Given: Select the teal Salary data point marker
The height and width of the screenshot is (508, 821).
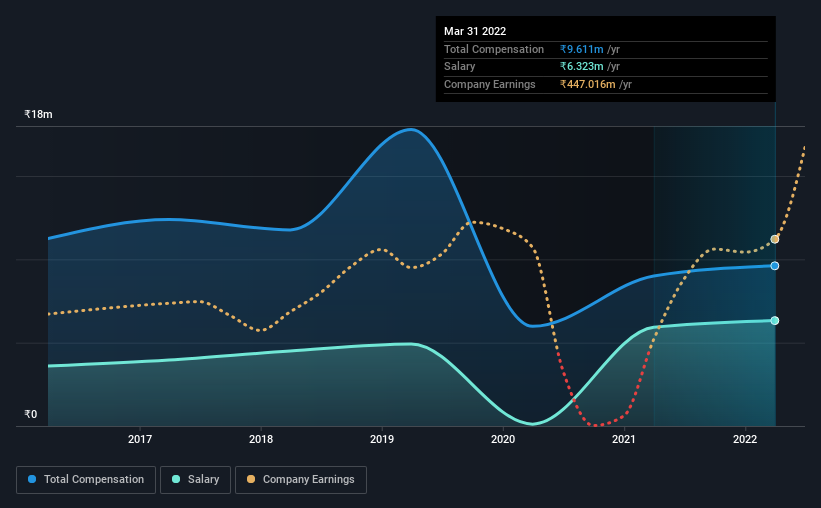Looking at the screenshot, I should (x=774, y=321).
